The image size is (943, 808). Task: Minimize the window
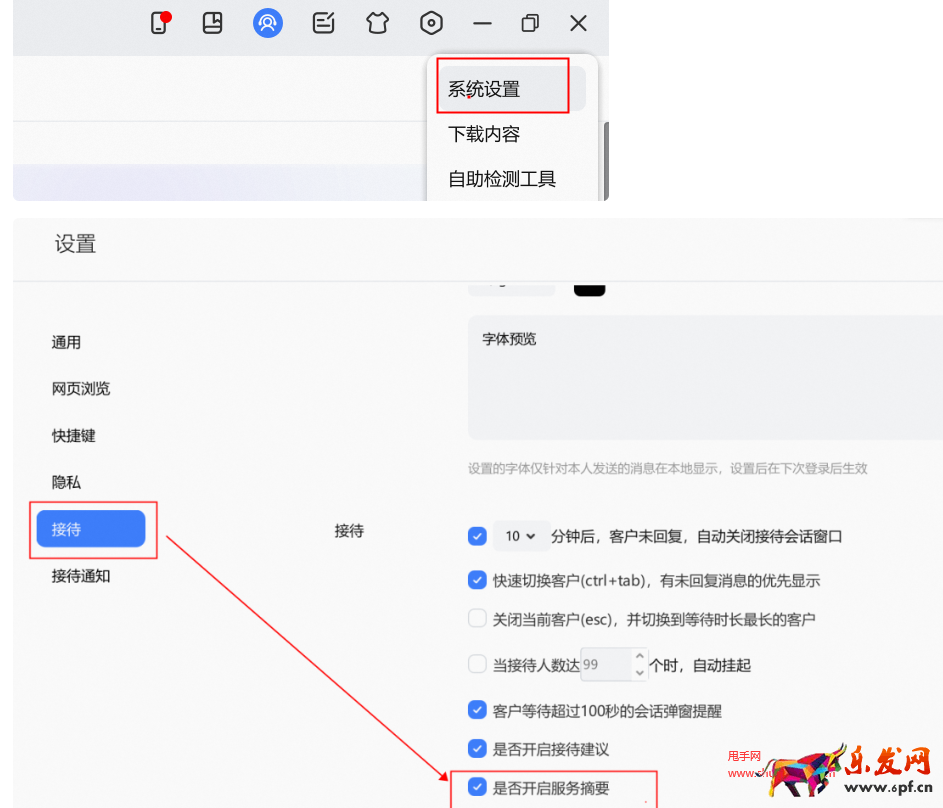(x=482, y=23)
